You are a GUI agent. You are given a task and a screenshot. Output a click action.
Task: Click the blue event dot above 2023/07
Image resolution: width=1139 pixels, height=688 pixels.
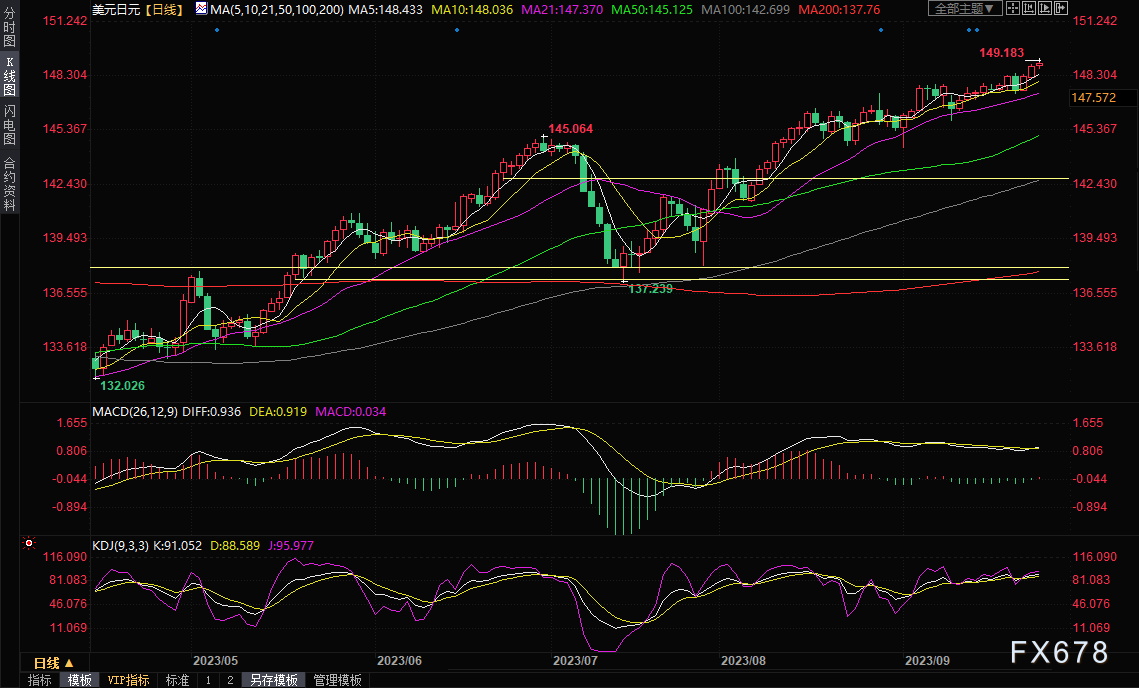click(x=457, y=30)
